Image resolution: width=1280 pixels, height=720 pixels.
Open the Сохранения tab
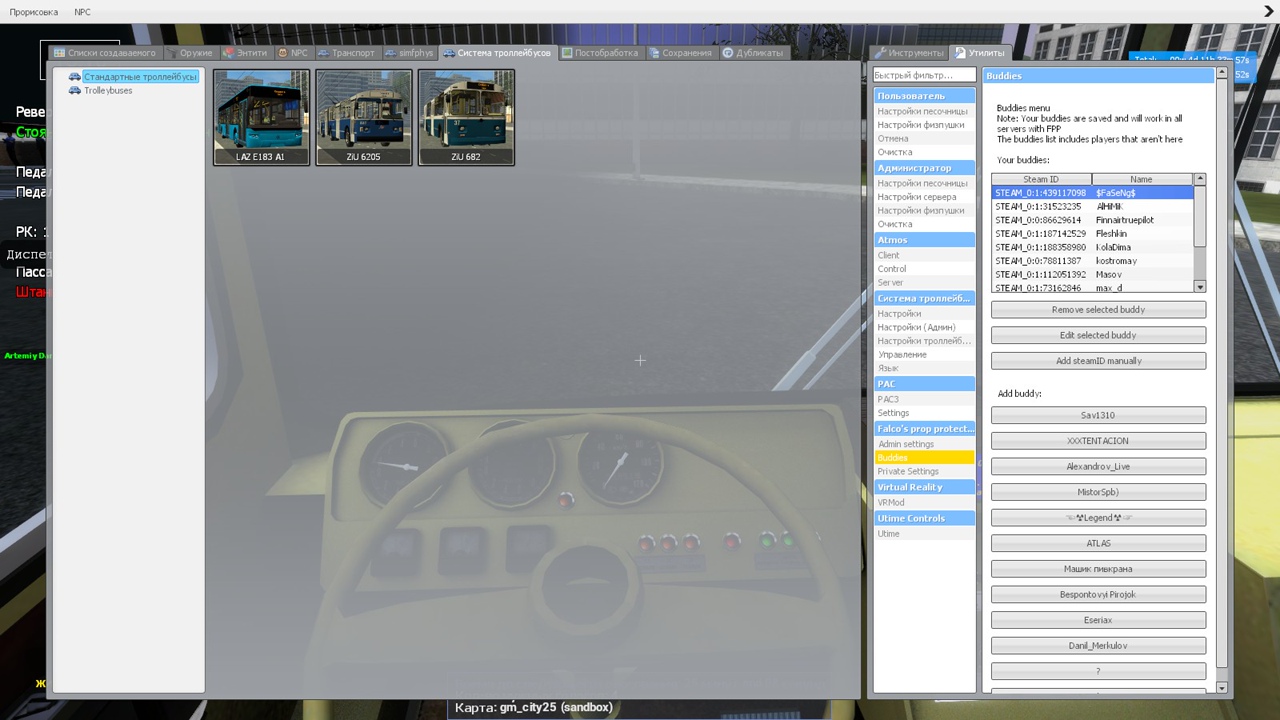681,52
